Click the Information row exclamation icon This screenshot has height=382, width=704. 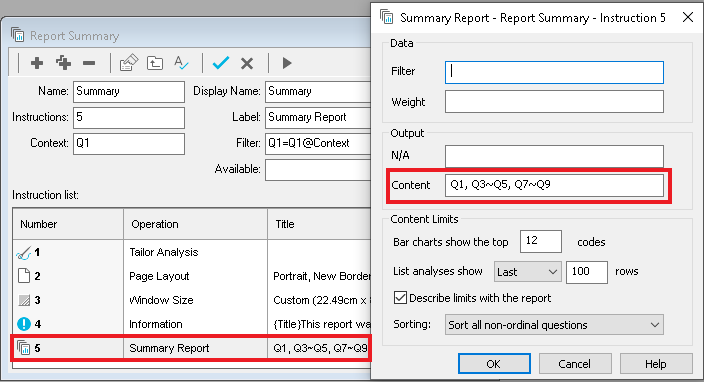[24, 324]
